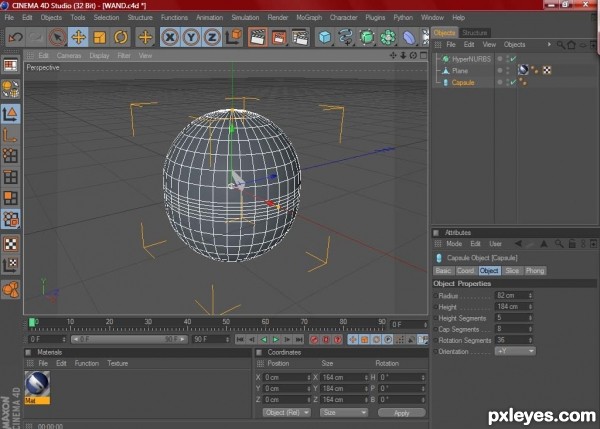Click the Apply button
This screenshot has height=429, width=600.
tap(401, 413)
